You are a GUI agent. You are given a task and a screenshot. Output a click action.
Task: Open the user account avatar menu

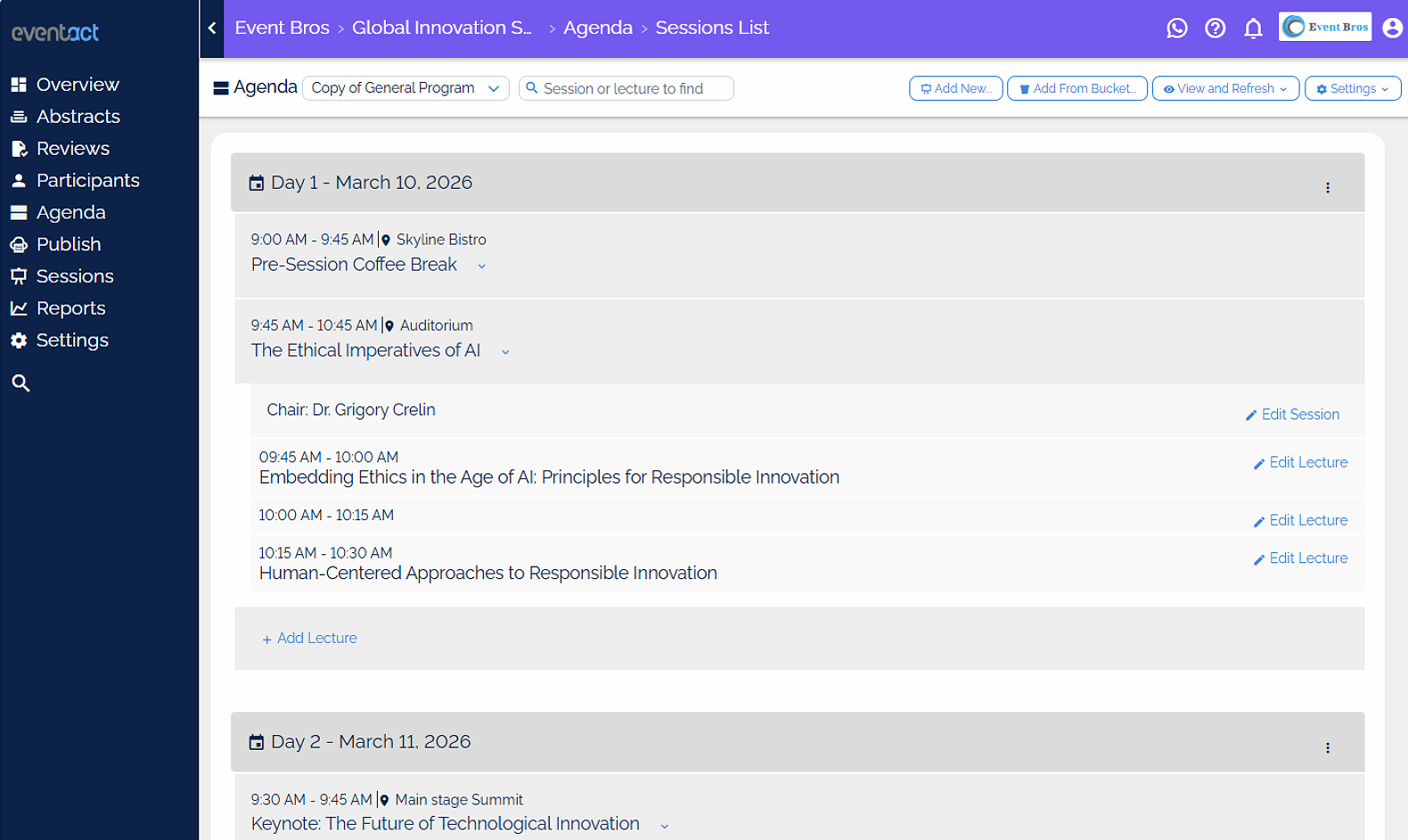[1392, 29]
